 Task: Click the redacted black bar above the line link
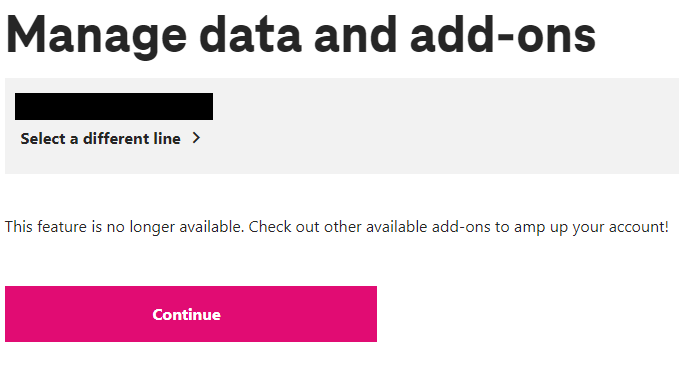click(x=114, y=106)
